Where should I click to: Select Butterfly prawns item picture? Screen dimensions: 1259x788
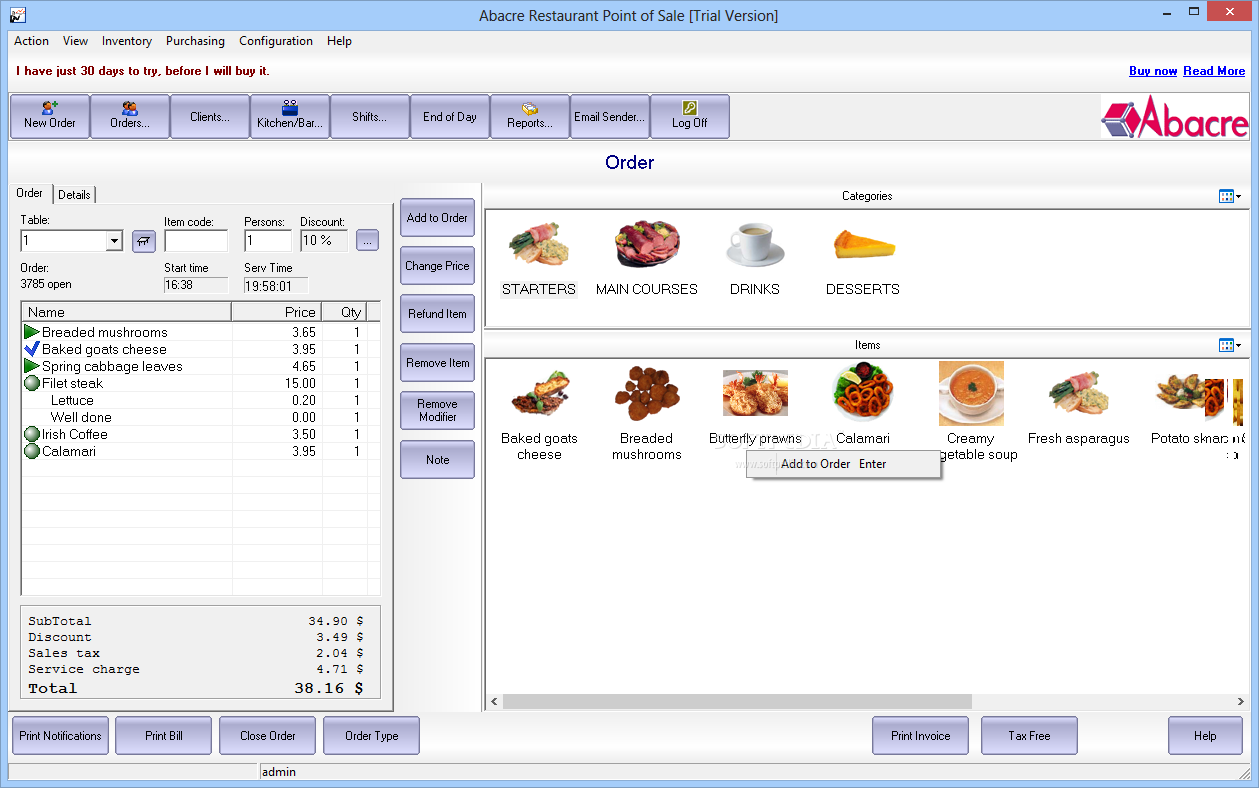coord(755,393)
